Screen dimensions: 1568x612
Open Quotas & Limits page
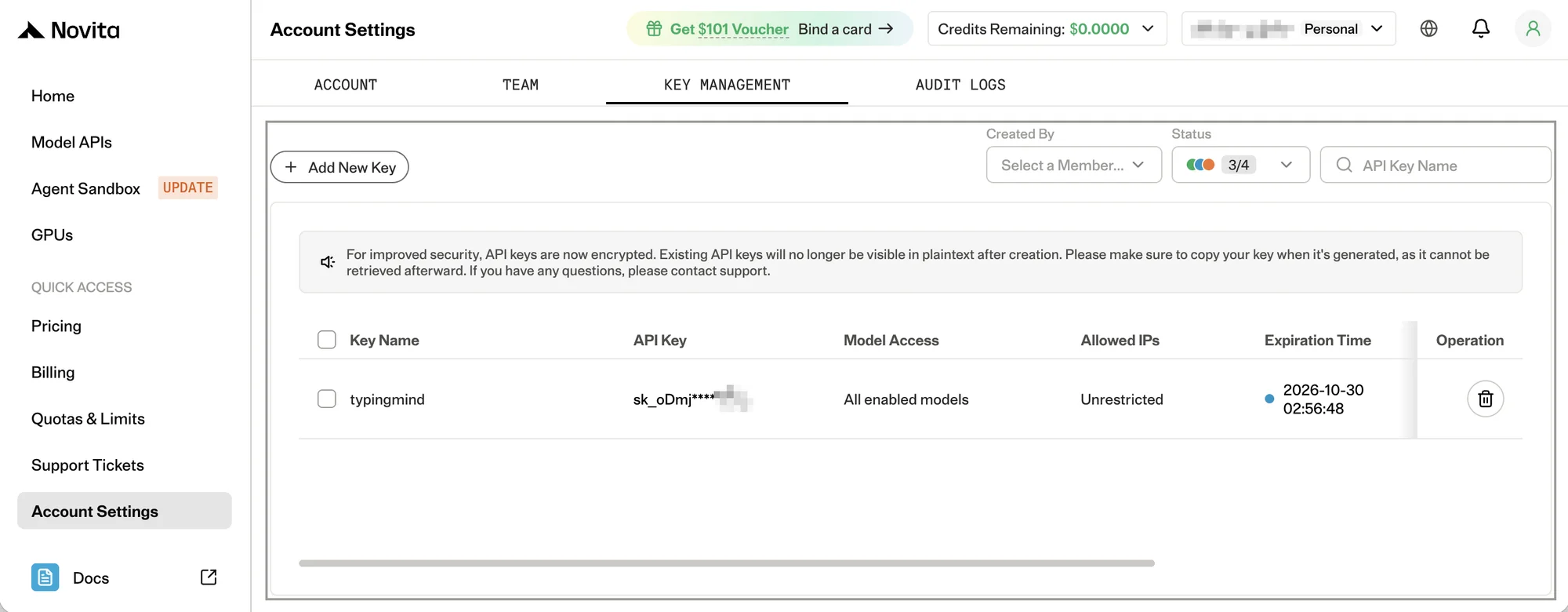[88, 418]
